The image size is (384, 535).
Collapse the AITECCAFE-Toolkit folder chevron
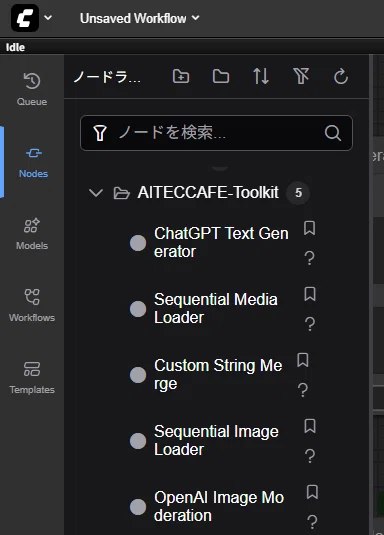(x=96, y=193)
